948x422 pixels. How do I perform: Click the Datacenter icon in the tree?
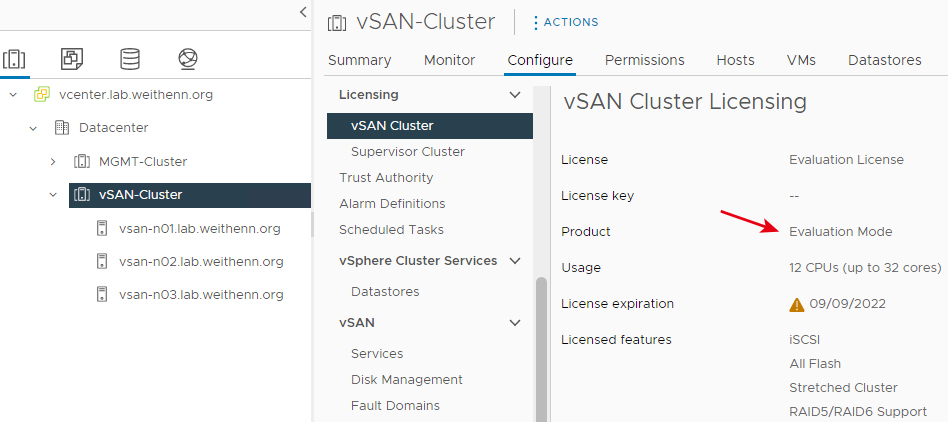(62, 128)
